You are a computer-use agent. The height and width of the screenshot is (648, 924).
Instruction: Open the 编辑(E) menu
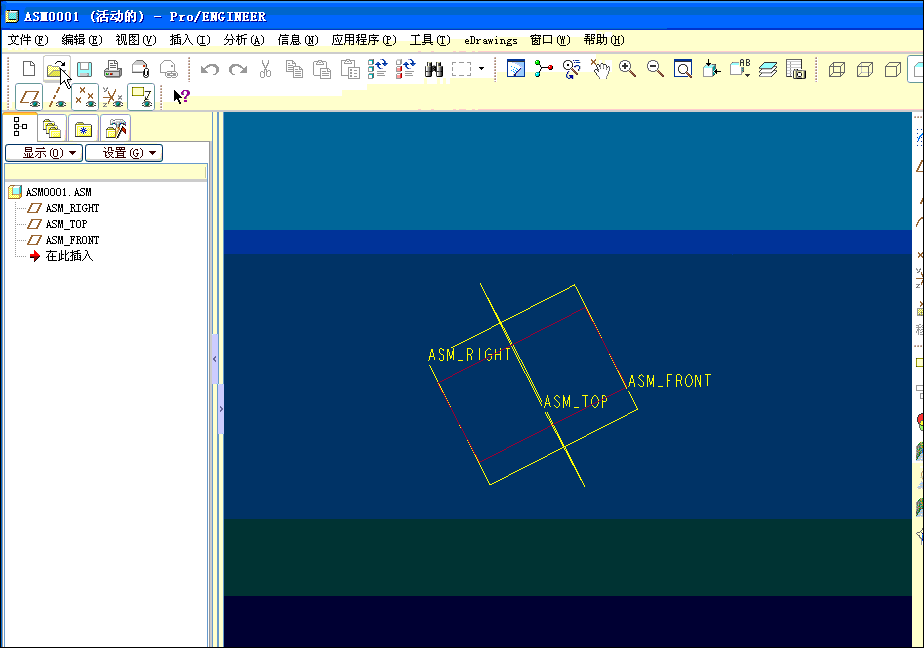coord(82,40)
